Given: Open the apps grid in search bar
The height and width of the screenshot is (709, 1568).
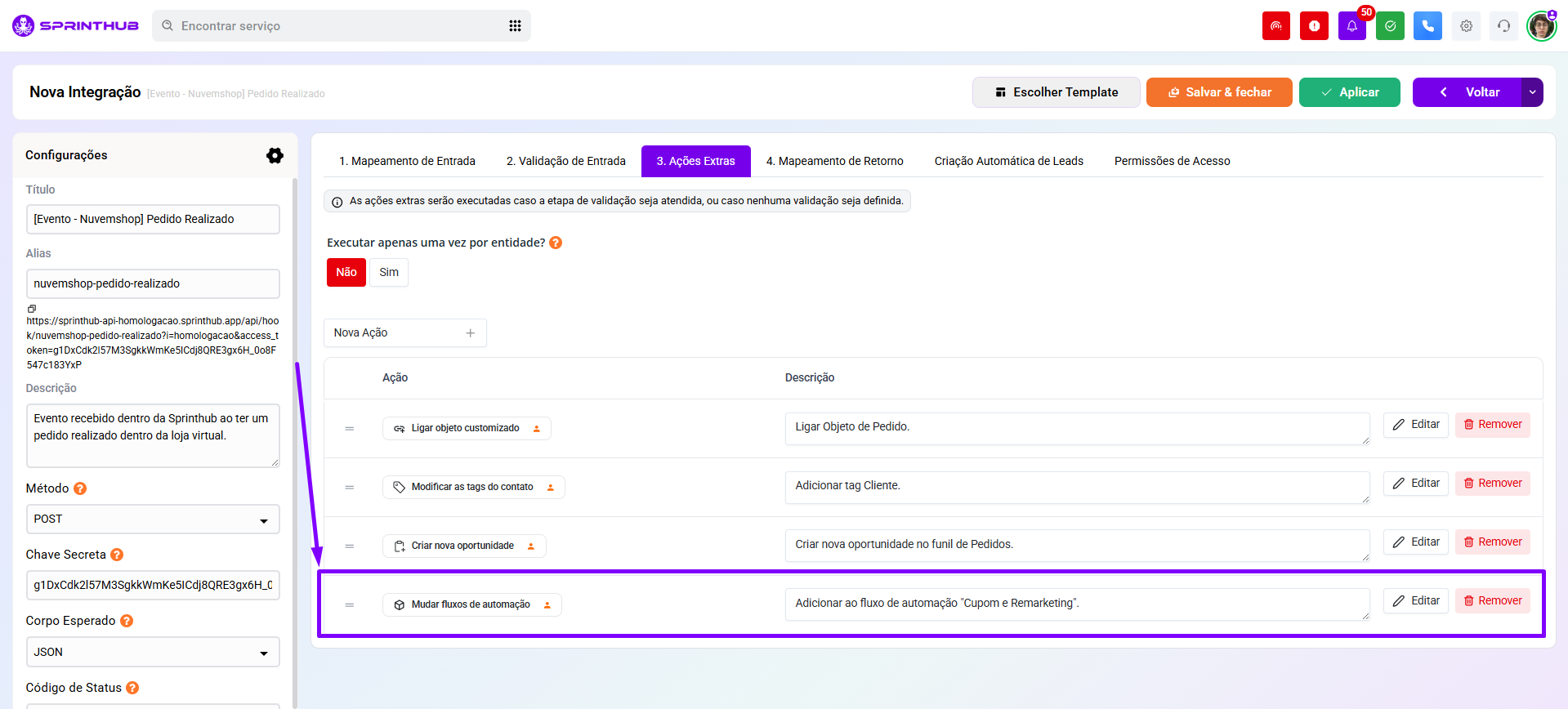Looking at the screenshot, I should 515,26.
